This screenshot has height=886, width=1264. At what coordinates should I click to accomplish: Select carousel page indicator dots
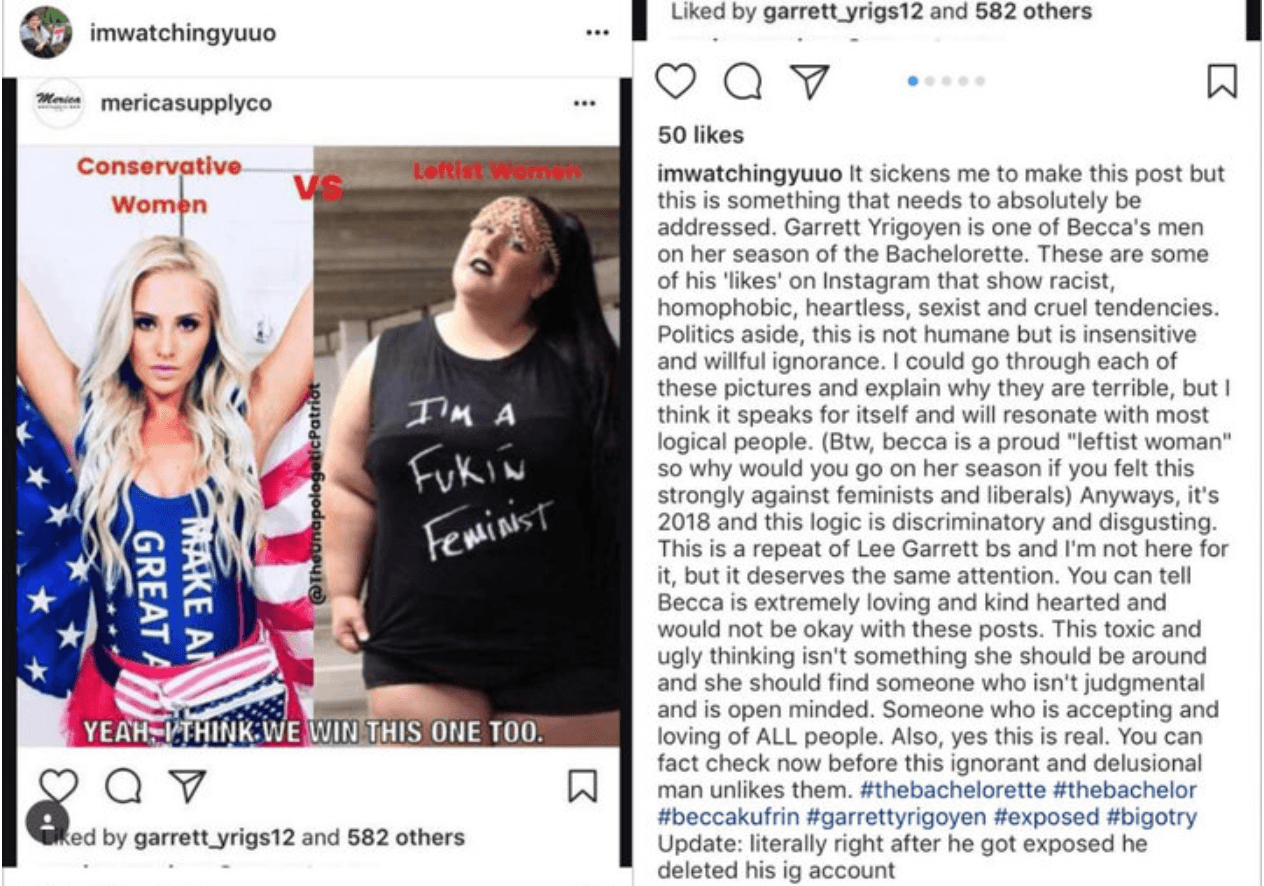947,81
